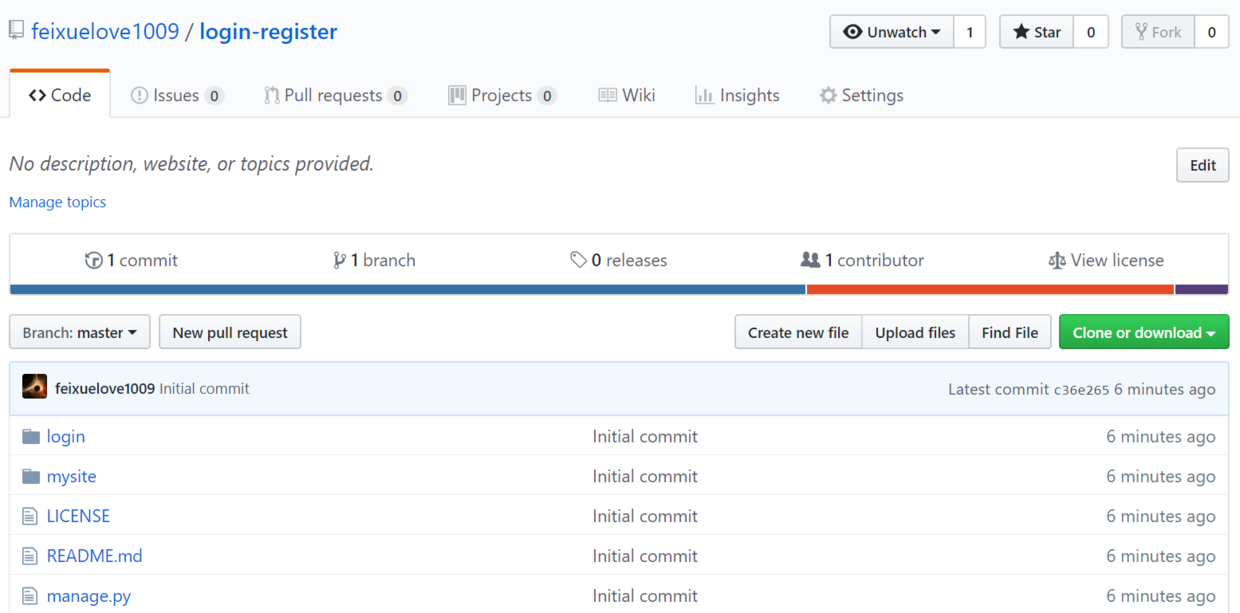Click the history icon beside 1 commit

pyautogui.click(x=93, y=260)
